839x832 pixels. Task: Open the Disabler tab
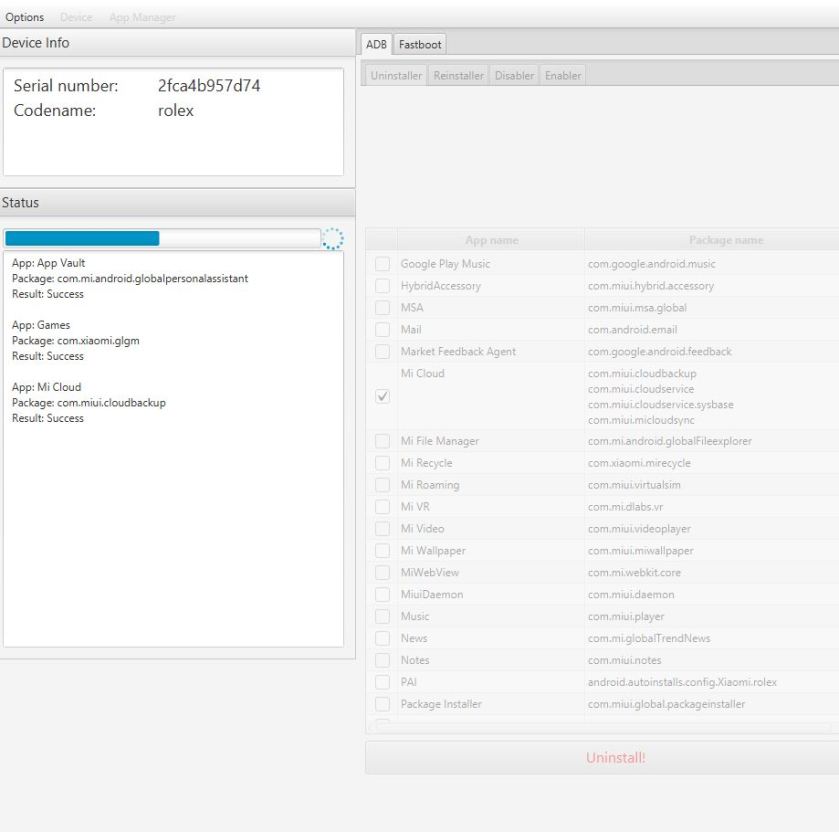click(516, 76)
